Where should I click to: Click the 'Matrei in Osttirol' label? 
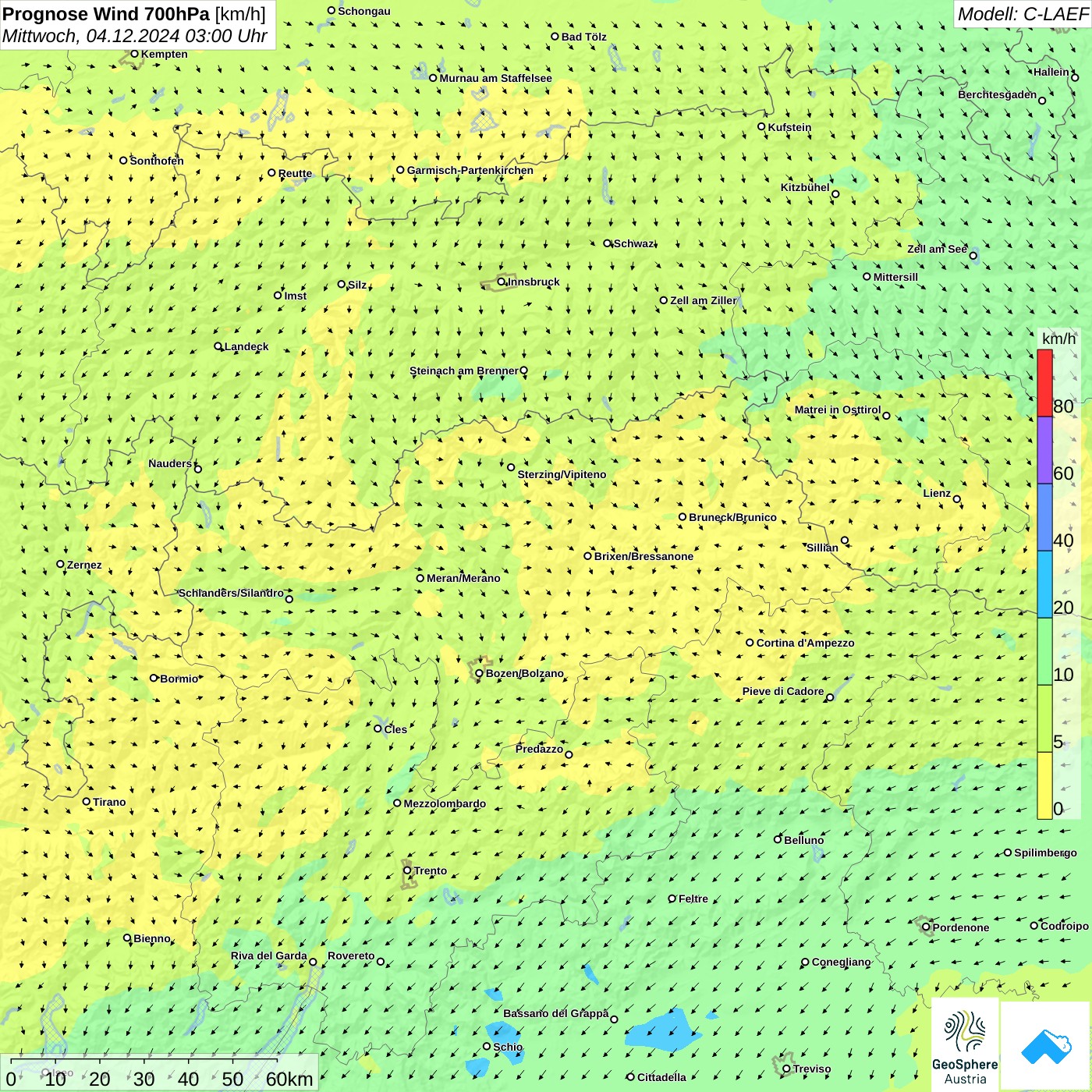[x=838, y=409]
